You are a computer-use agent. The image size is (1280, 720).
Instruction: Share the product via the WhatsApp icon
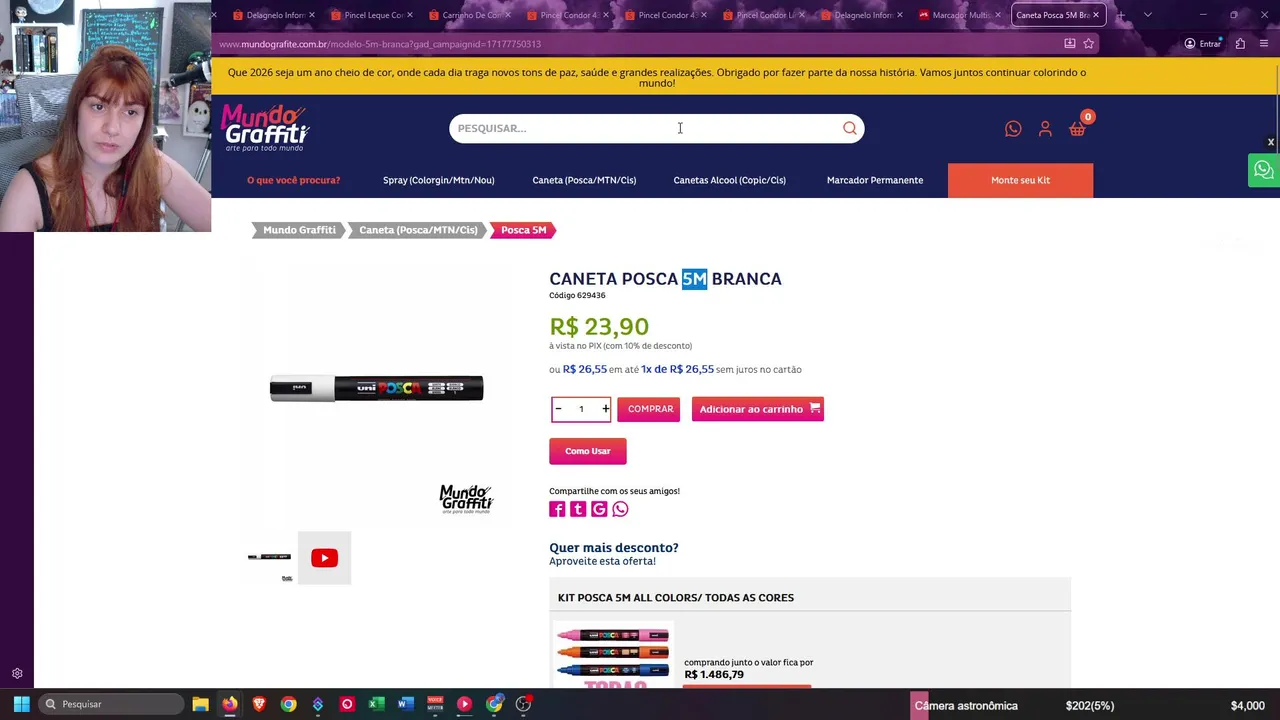(620, 509)
